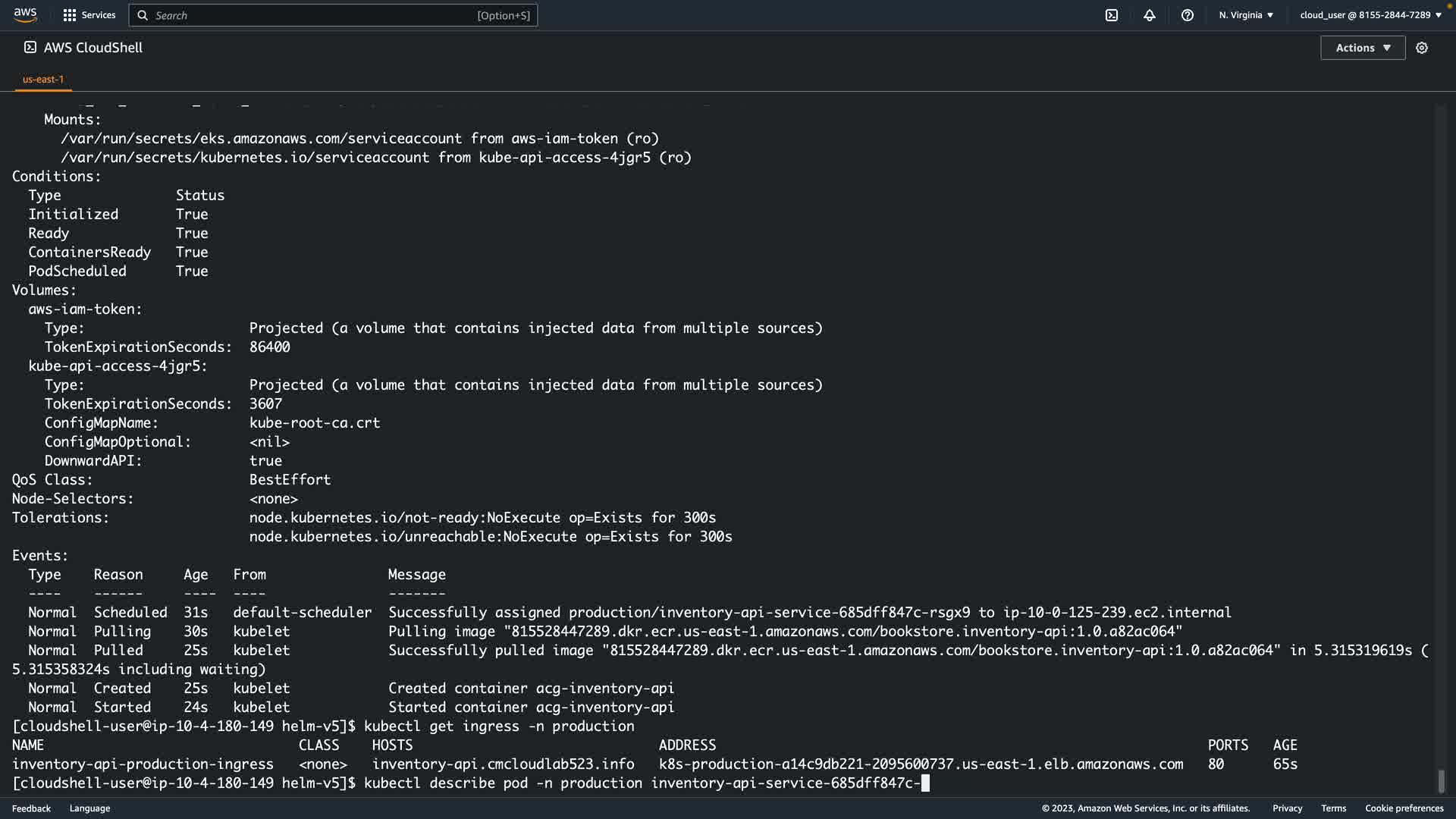This screenshot has width=1456, height=819.
Task: Expand the N. Virginia region dropdown
Action: (1246, 15)
